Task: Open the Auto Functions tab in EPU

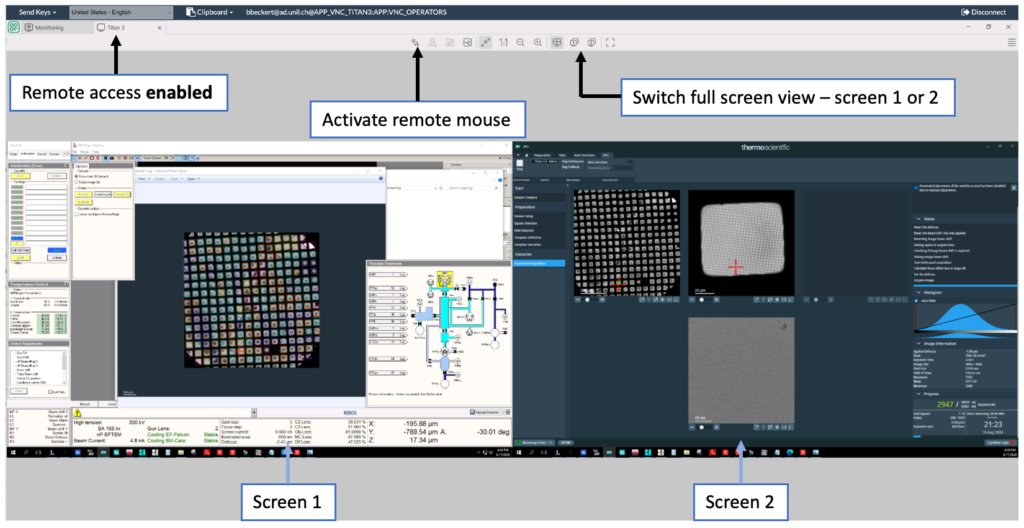Action: point(584,155)
